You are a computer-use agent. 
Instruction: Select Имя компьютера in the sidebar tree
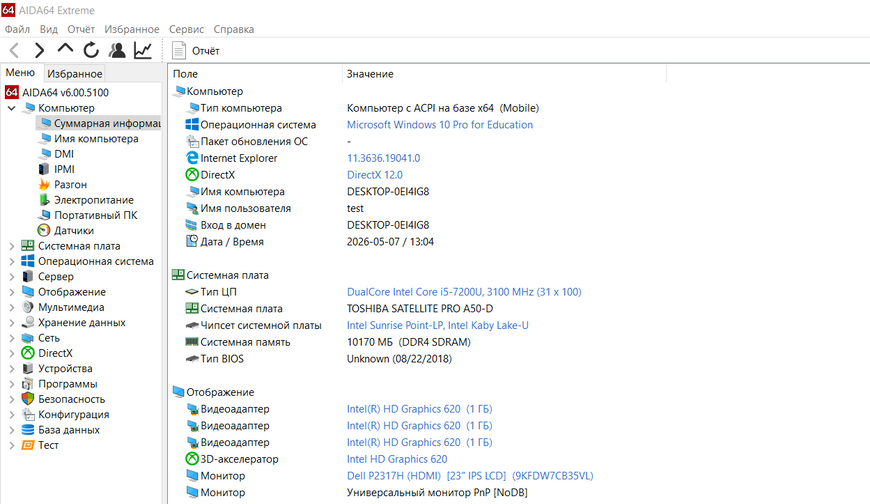(x=96, y=138)
